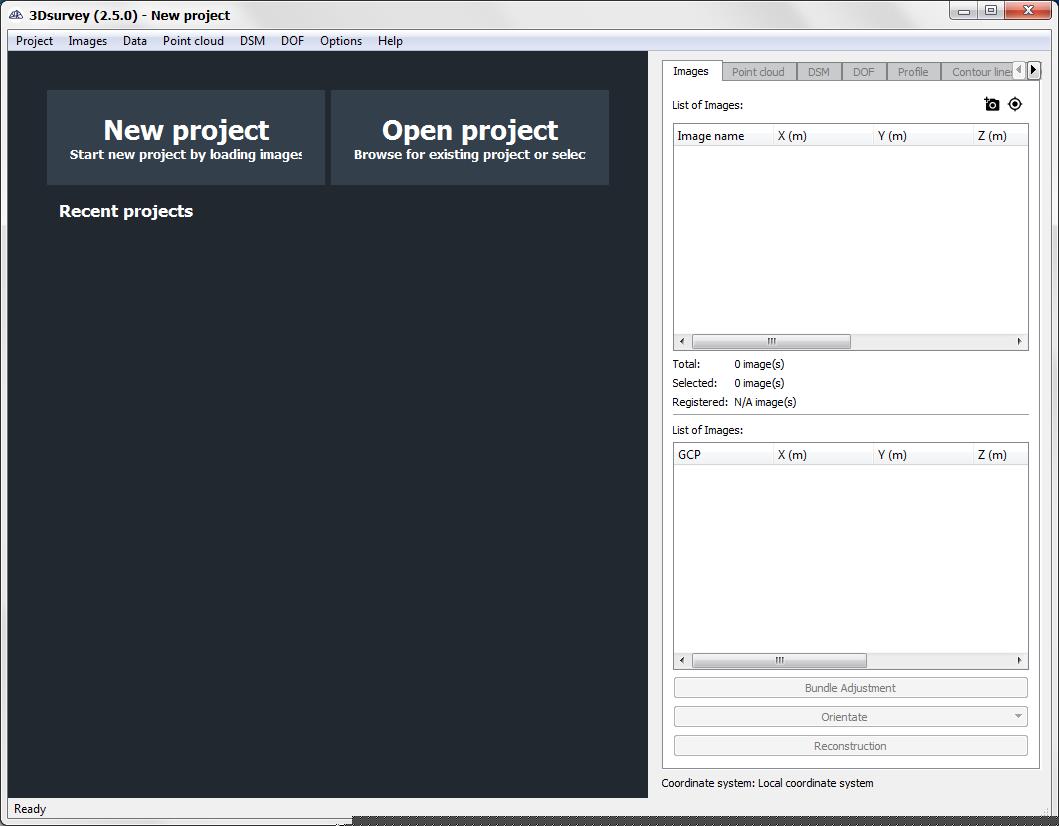Click Y (m) header in image list
The image size is (1059, 826).
coord(923,136)
